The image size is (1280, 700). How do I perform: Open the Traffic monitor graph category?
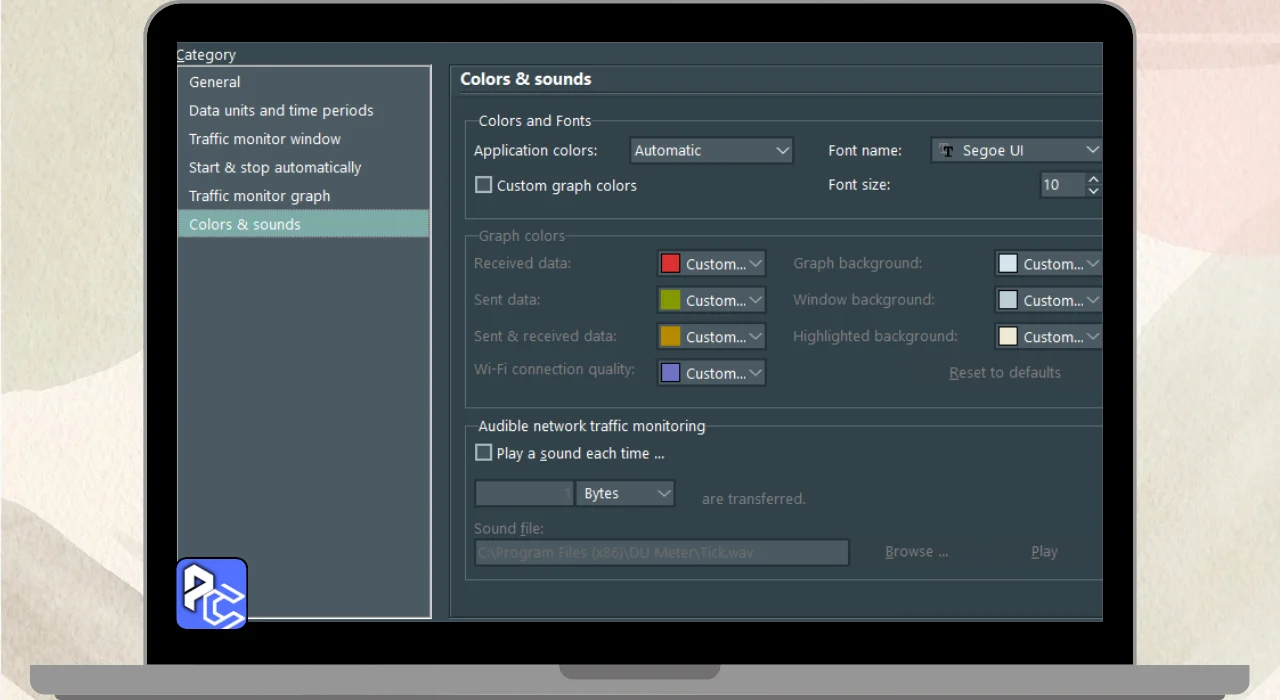tap(260, 196)
